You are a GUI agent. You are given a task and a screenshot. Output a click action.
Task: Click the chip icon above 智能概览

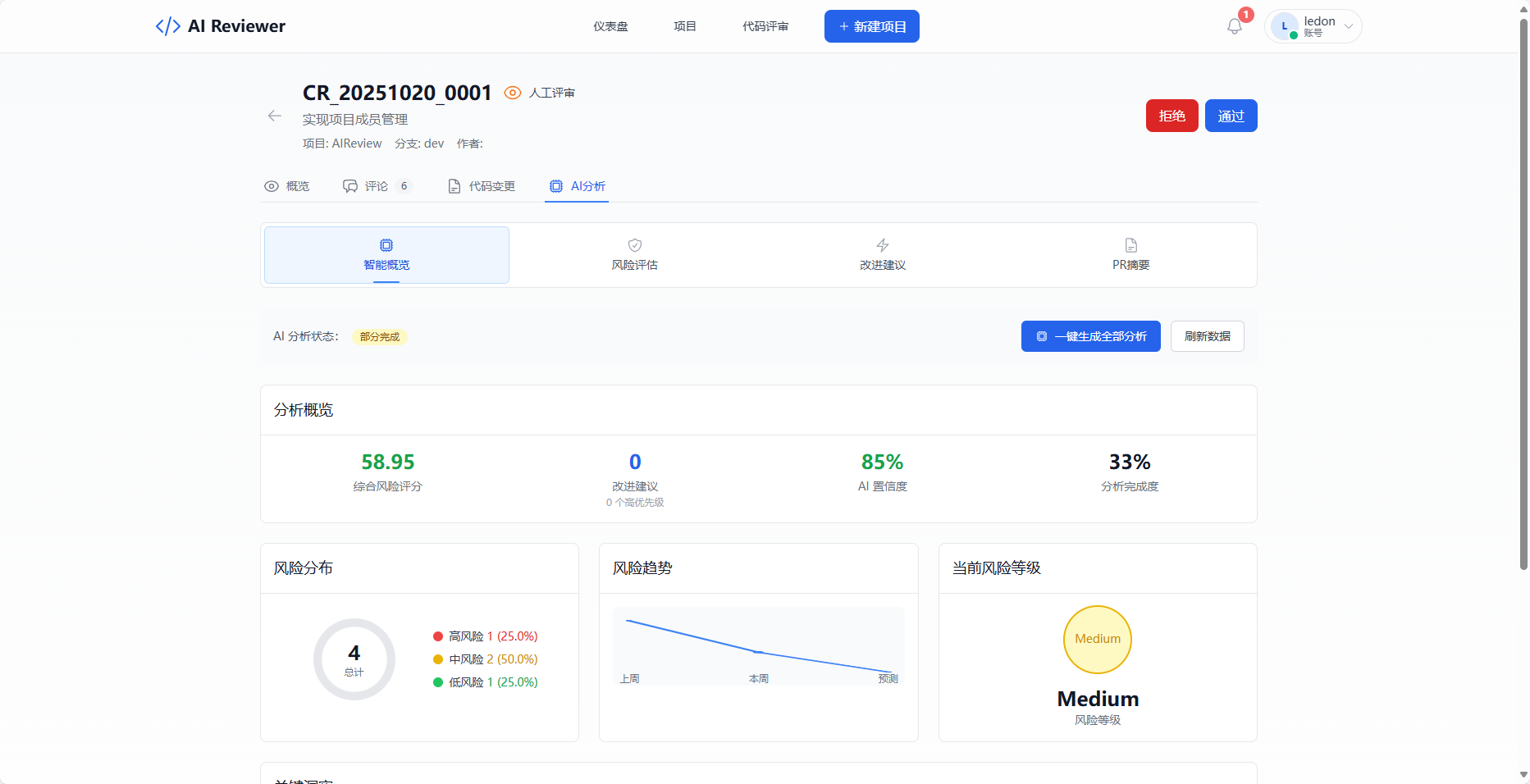coord(386,245)
